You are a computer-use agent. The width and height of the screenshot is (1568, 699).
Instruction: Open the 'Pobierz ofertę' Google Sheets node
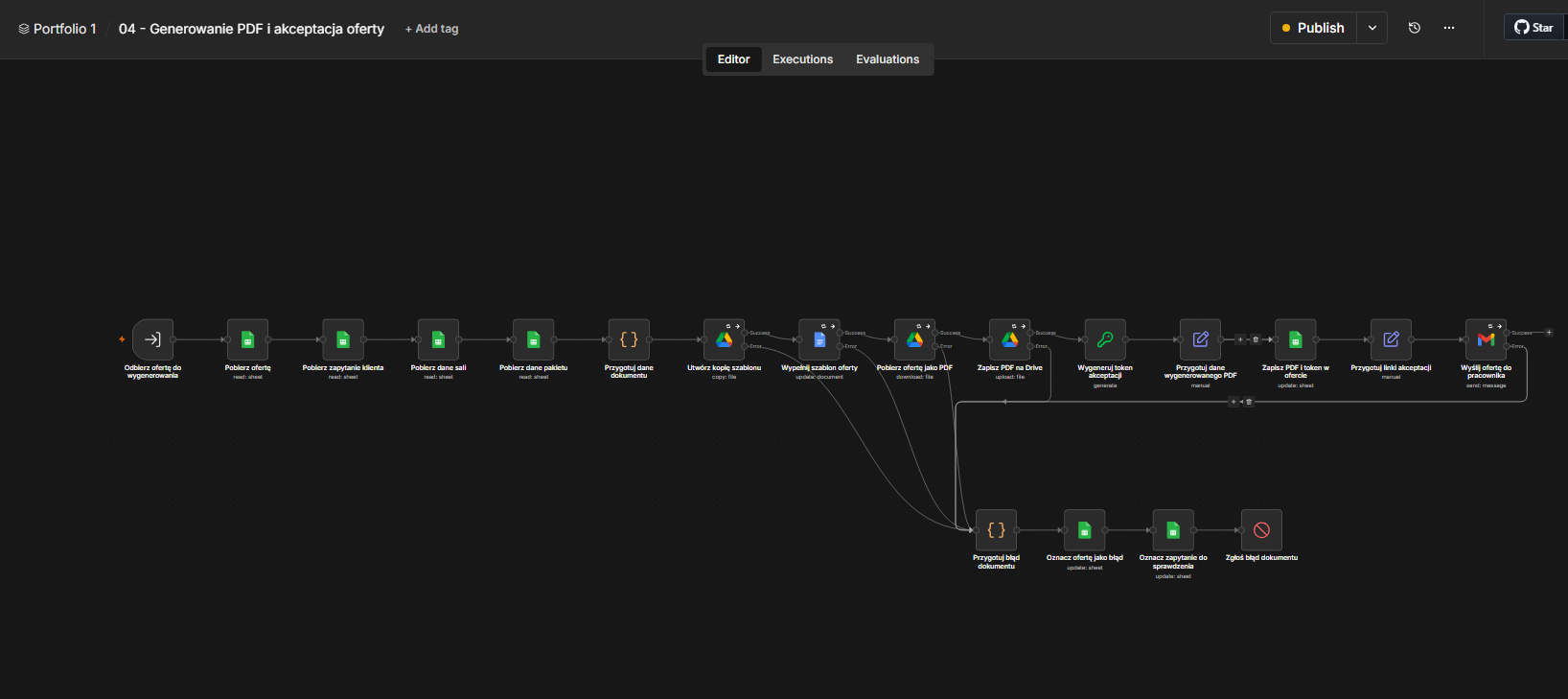(x=247, y=339)
